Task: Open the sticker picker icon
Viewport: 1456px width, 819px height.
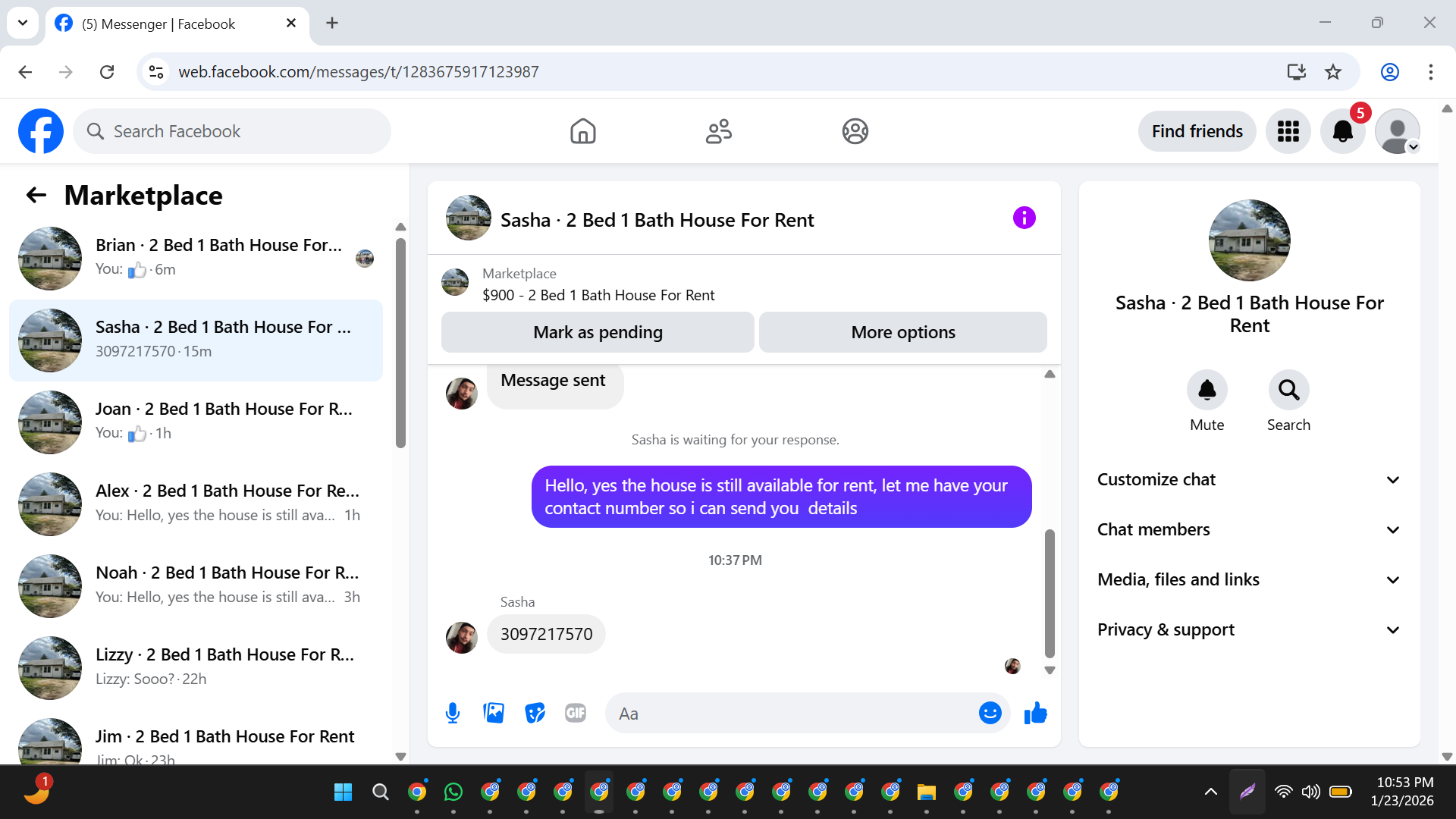Action: tap(535, 713)
